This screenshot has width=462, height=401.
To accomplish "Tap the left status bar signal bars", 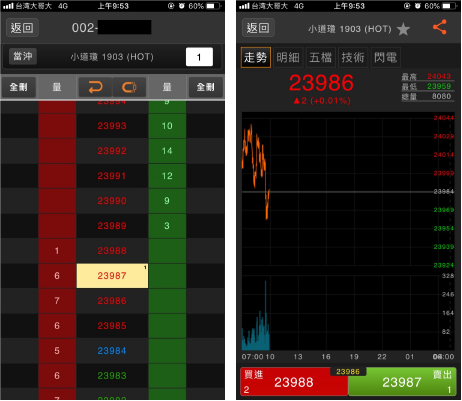I will click(x=8, y=6).
